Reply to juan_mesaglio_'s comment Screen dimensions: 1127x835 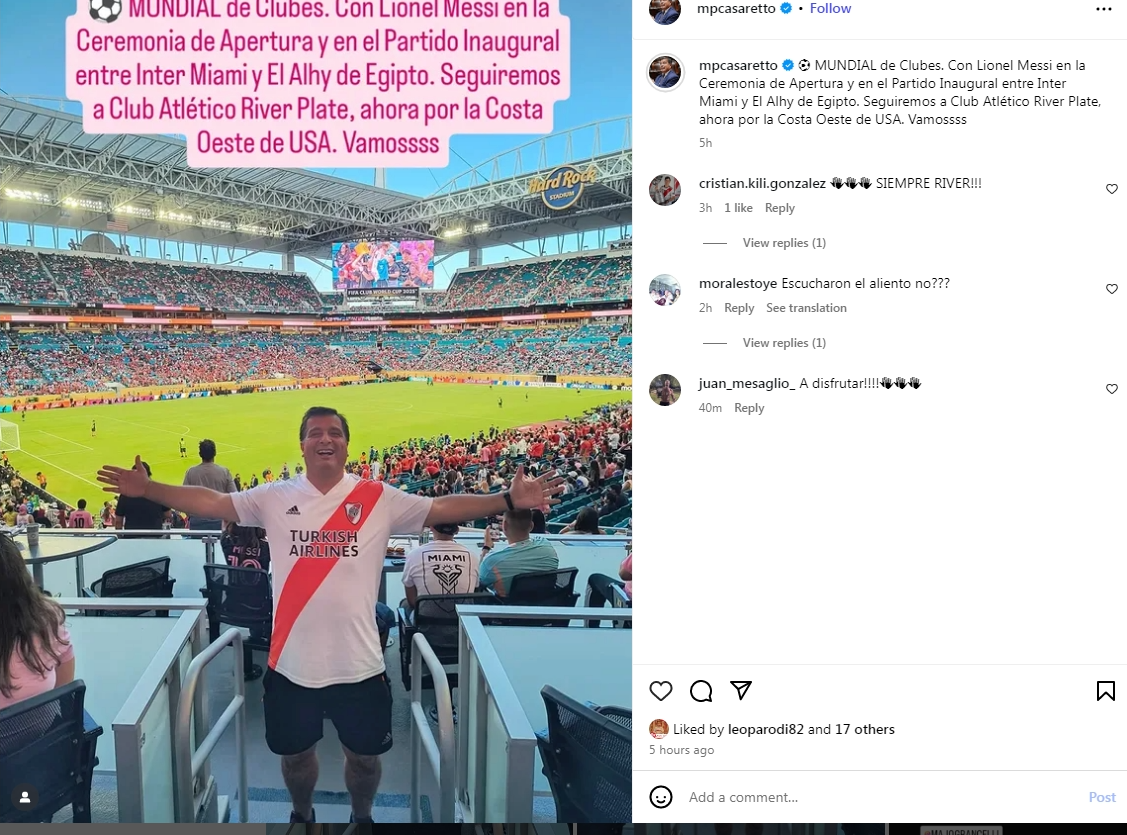[749, 407]
